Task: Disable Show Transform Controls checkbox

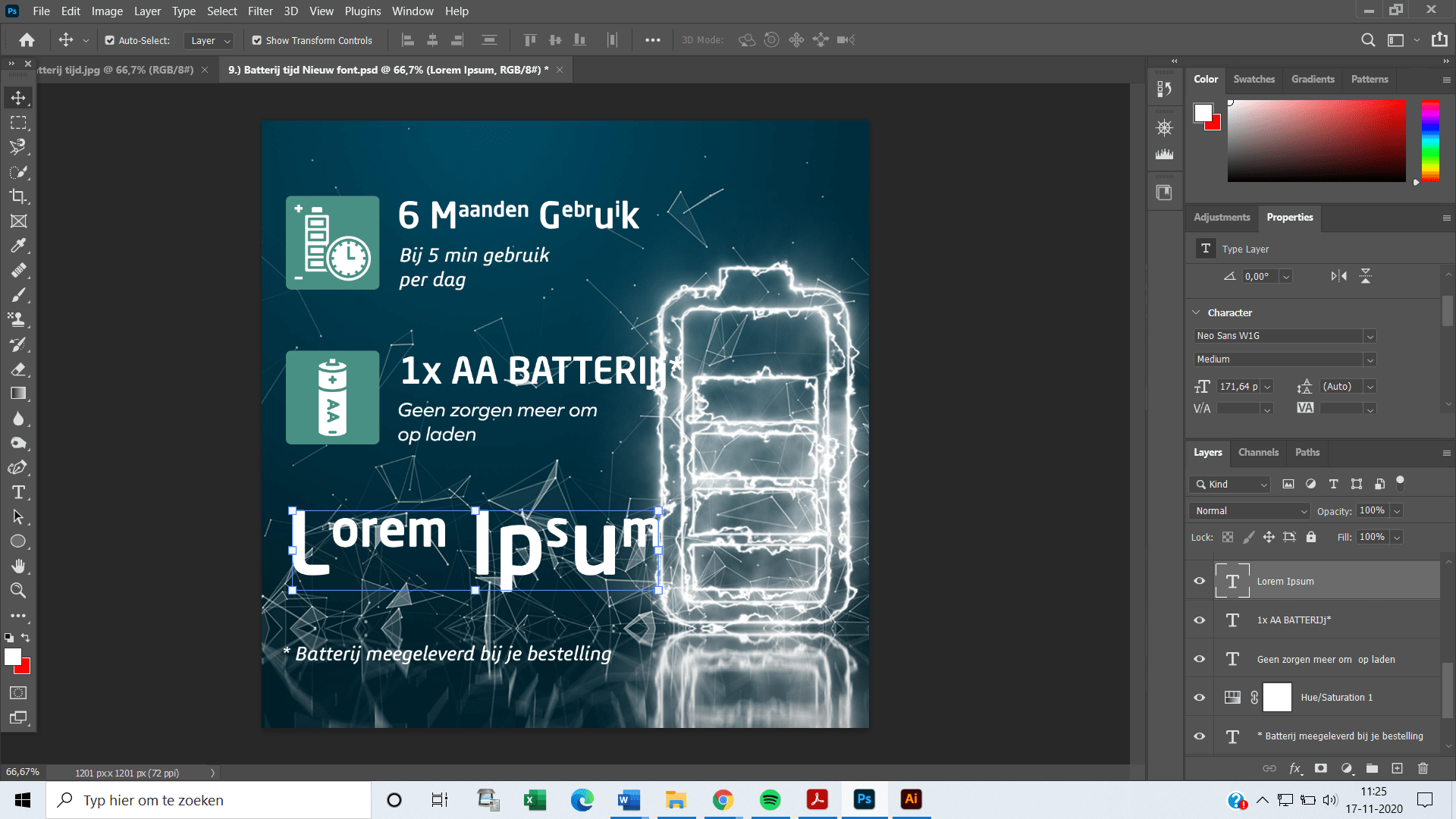Action: coord(257,39)
